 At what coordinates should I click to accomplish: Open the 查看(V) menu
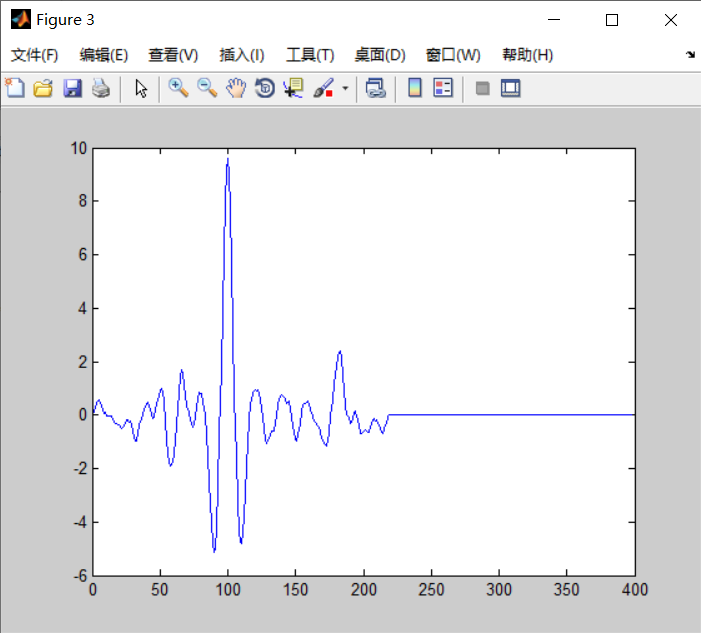pos(173,55)
